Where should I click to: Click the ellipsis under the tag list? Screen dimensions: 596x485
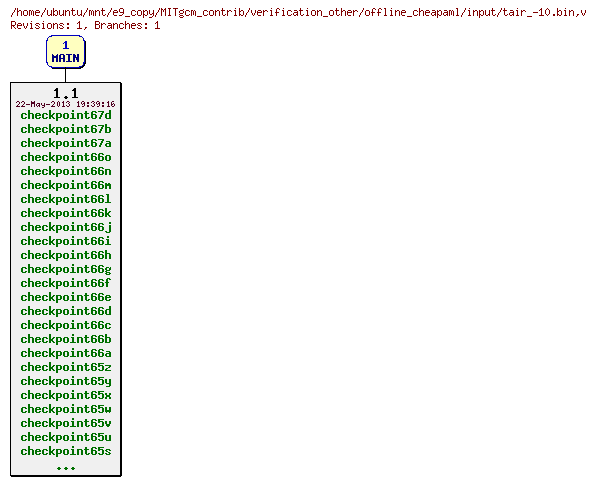point(66,468)
